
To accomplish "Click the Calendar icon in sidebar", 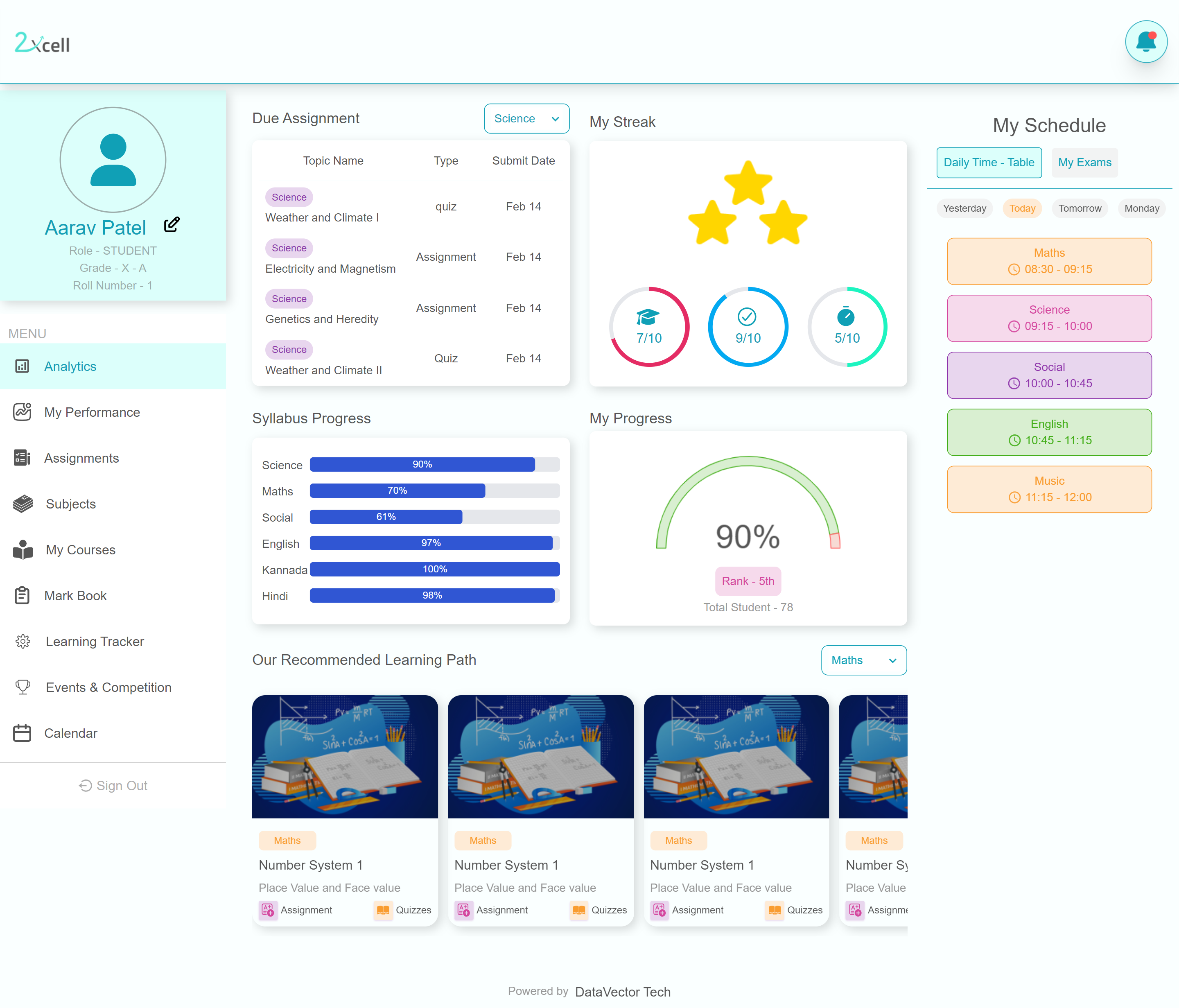I will tap(22, 733).
